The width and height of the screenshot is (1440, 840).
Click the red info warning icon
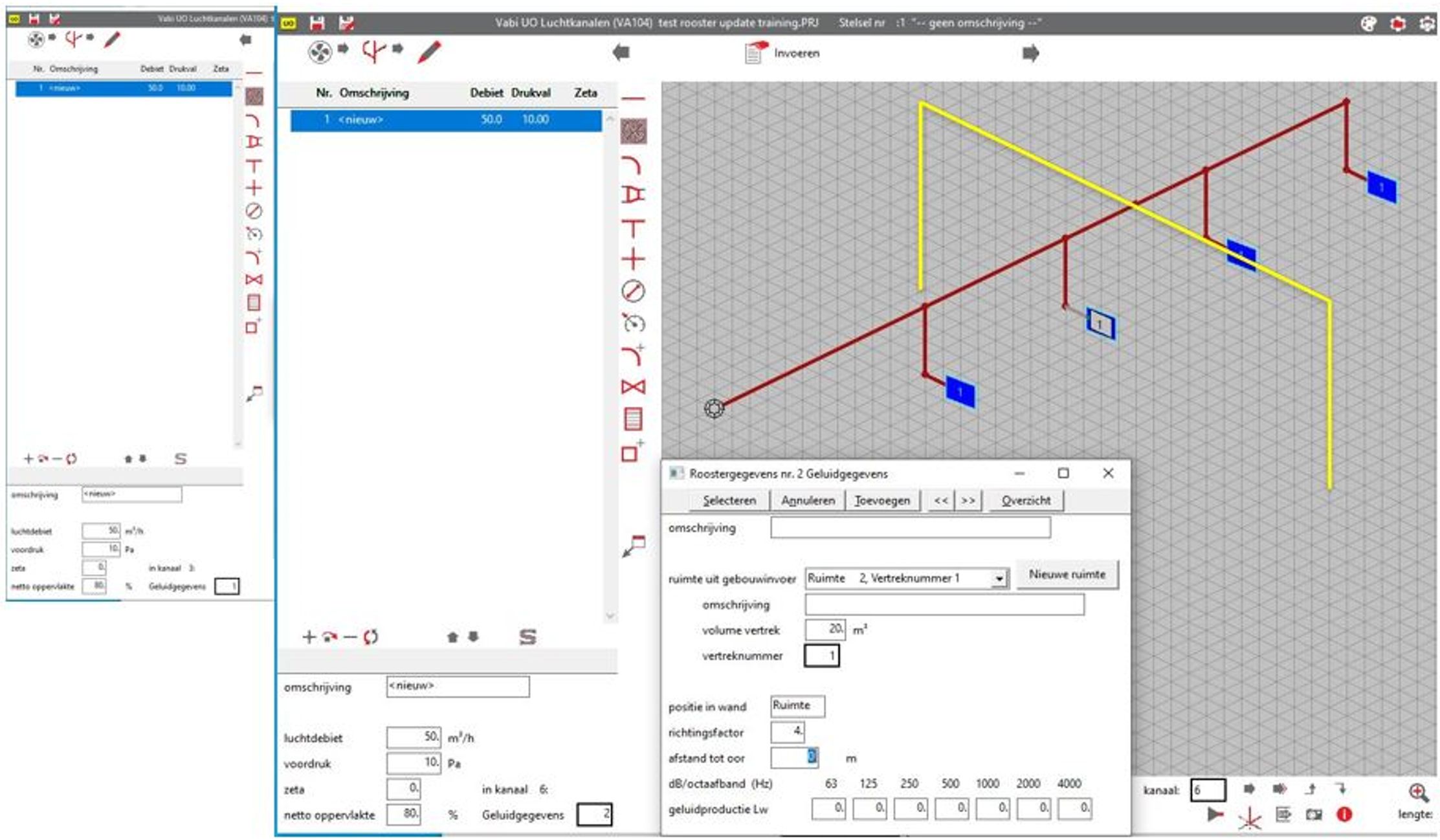1344,815
